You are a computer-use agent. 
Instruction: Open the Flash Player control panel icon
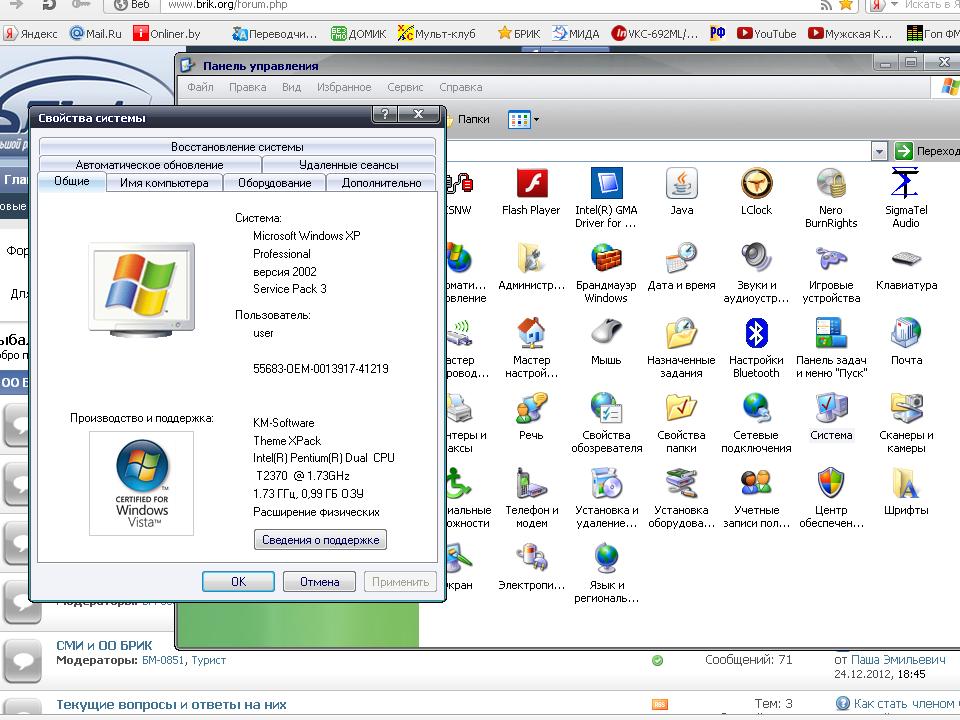pyautogui.click(x=531, y=186)
